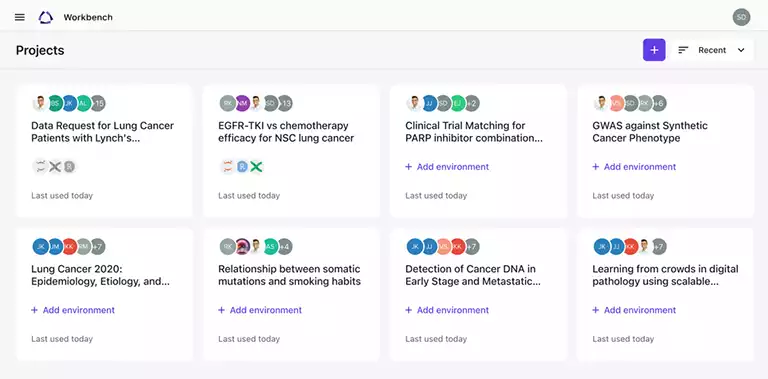
Task: Create a new project with purple plus button
Action: coord(654,50)
